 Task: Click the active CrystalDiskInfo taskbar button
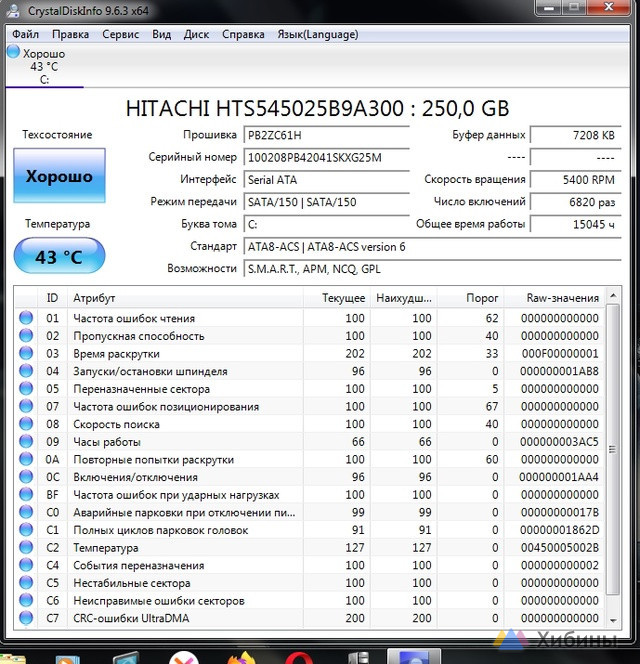[414, 656]
